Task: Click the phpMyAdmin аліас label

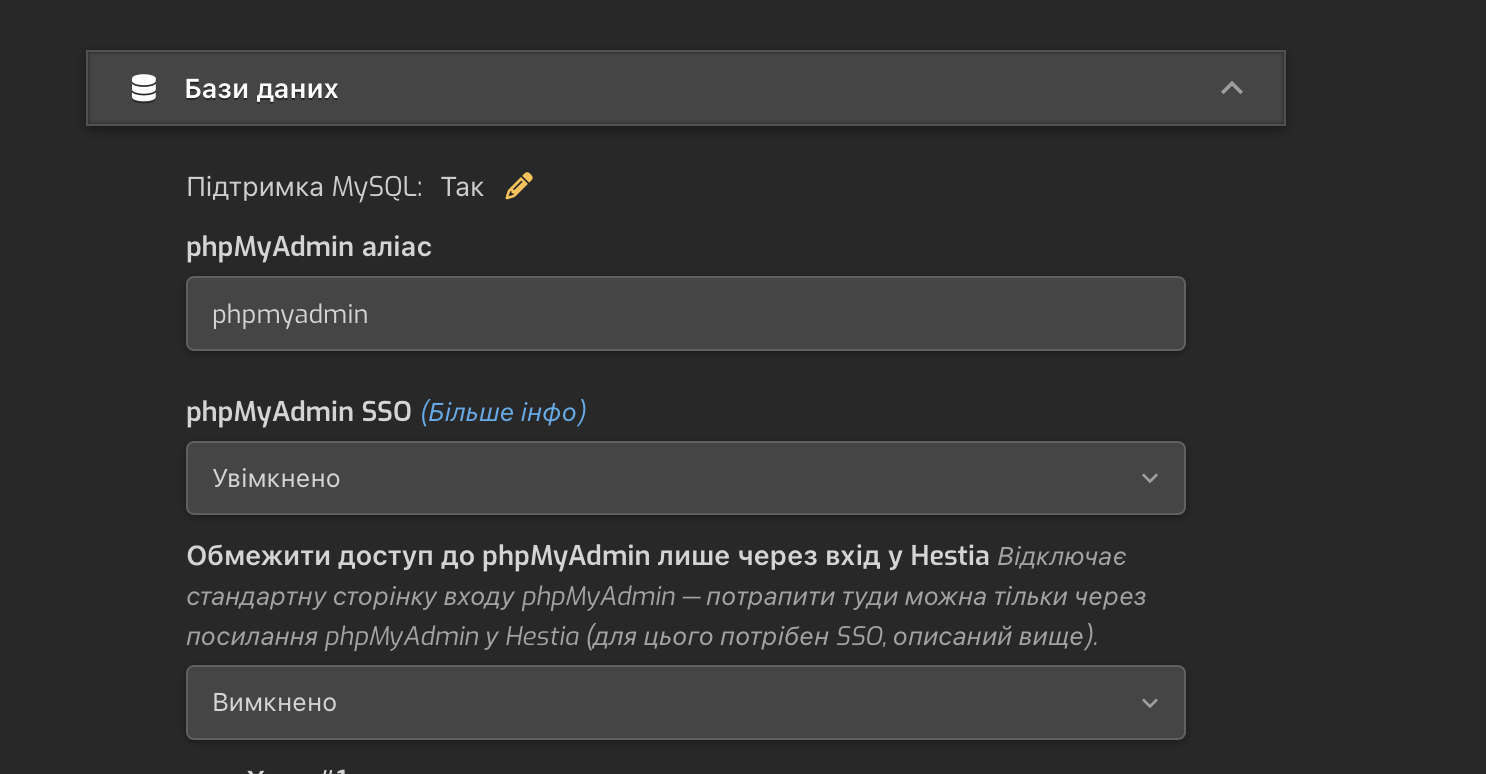Action: point(309,247)
